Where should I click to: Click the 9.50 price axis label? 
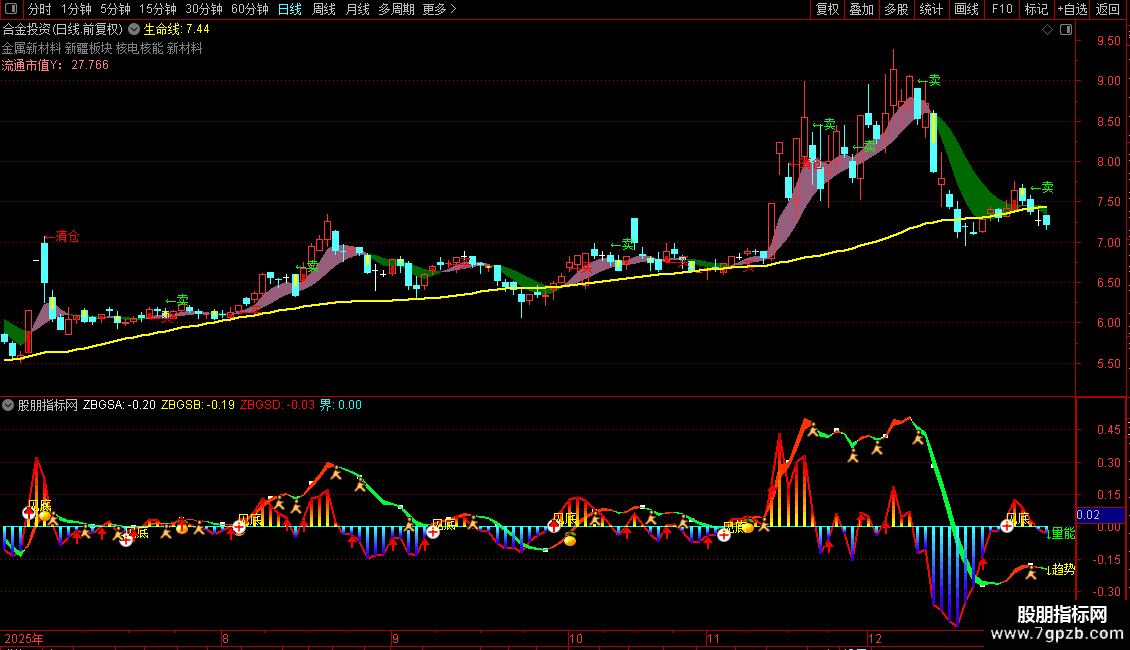[1108, 41]
